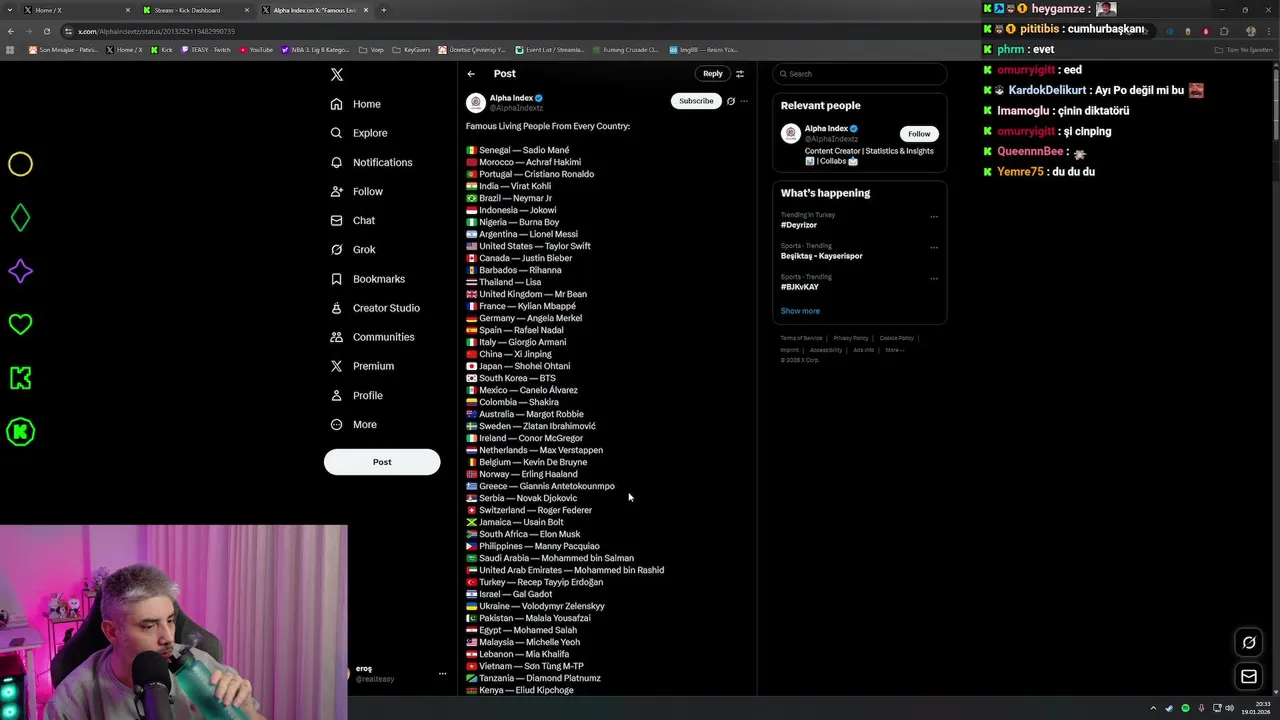Open the KeyGivers bookmark folder
The image size is (1280, 720).
click(x=412, y=49)
